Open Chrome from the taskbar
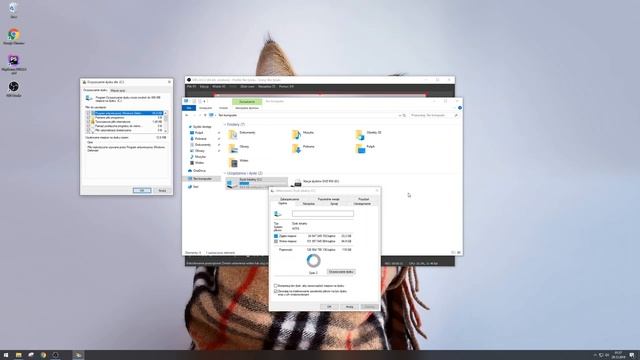This screenshot has height=360, width=640. (43, 355)
